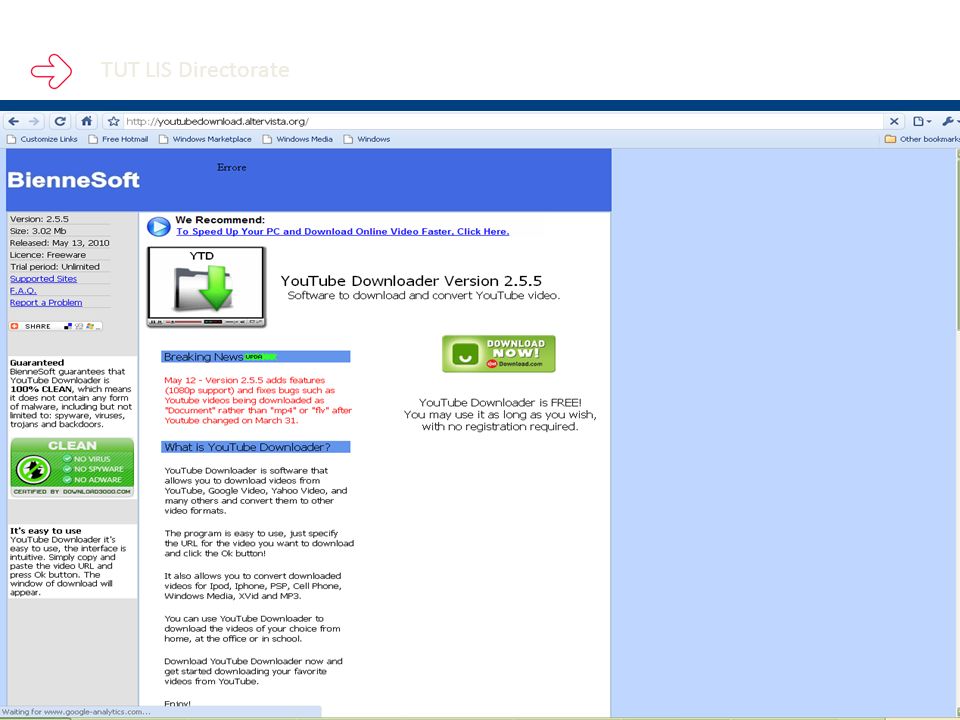Click the BienneSoft logo
The image size is (960, 720).
(73, 179)
